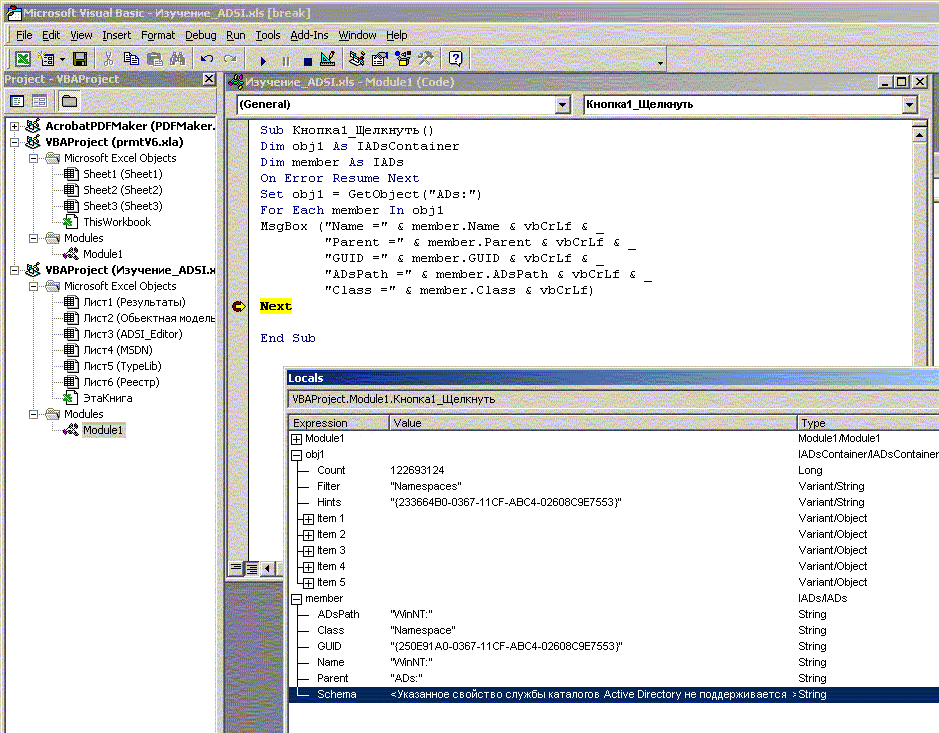This screenshot has height=733, width=939.
Task: Expand Item 1 in Locals window
Action: click(x=308, y=519)
